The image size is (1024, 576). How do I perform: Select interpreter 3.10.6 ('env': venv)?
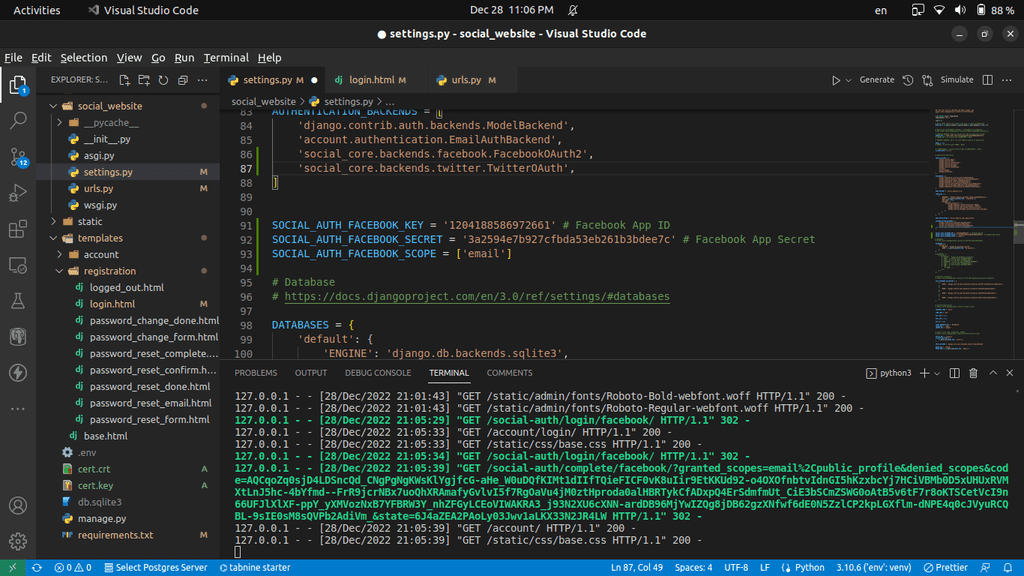873,568
